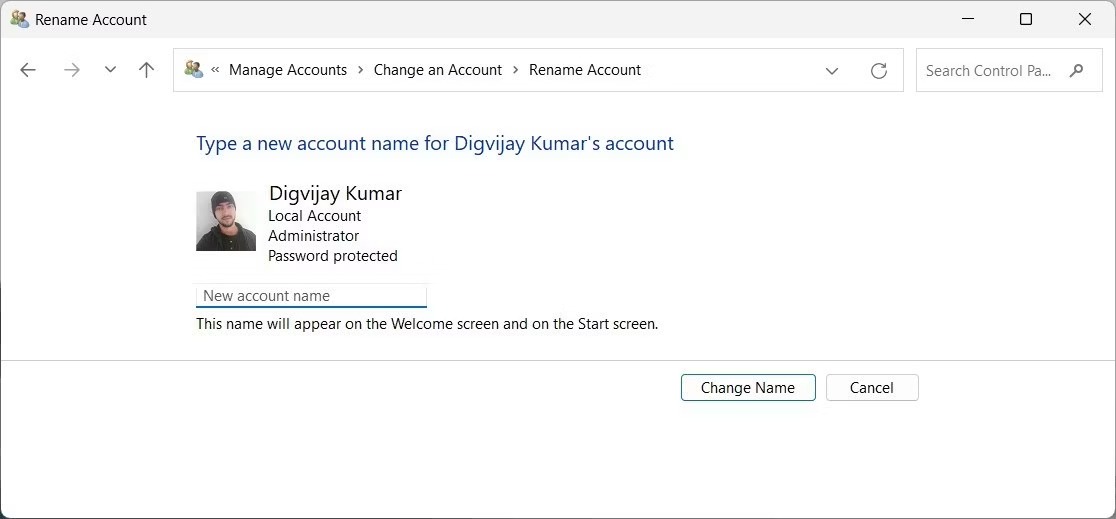Close the Rename Account window

tap(1085, 19)
